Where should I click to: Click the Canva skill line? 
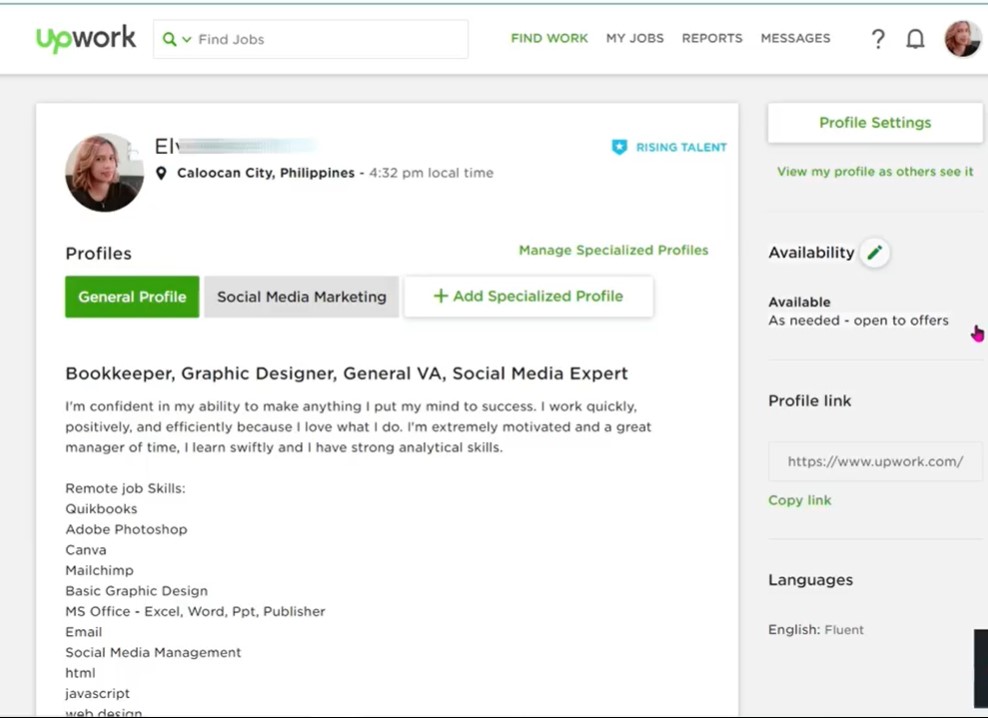[x=86, y=550]
